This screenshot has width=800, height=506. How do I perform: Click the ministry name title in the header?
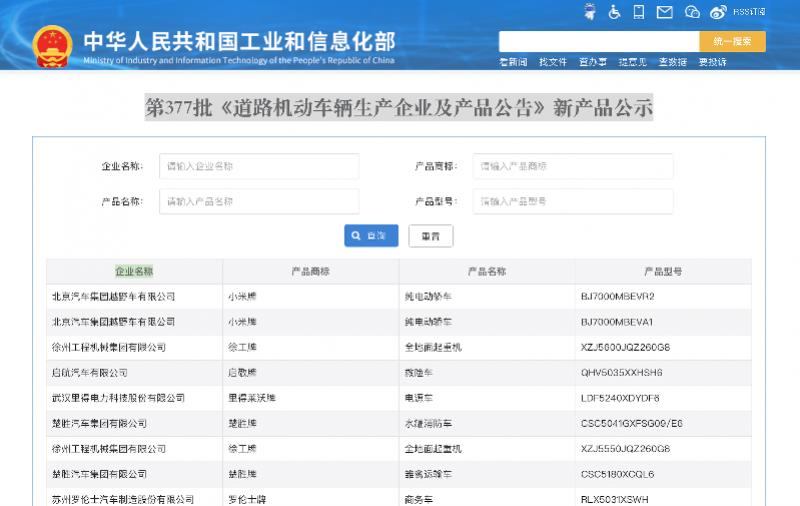239,41
